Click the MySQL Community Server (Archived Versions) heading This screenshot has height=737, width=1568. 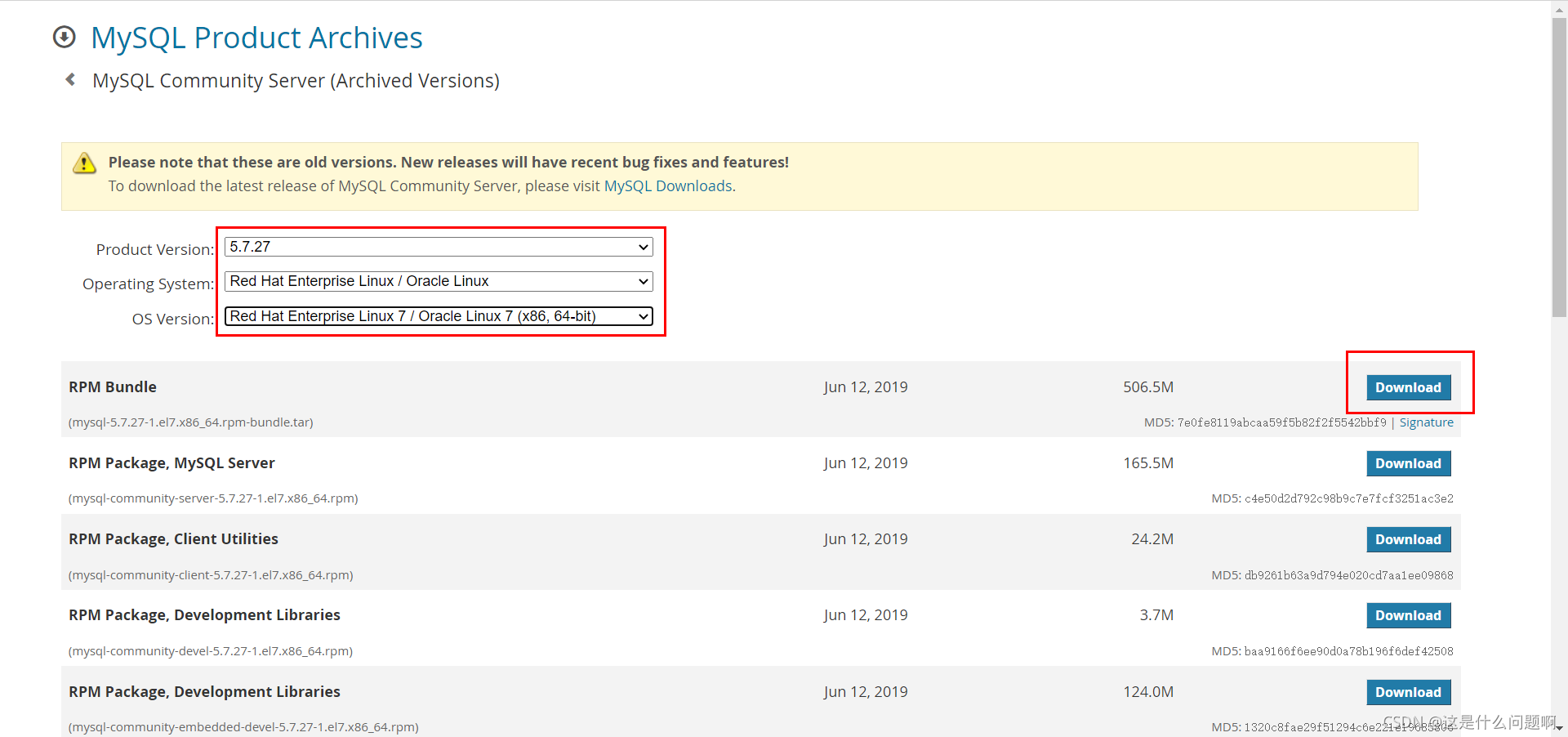(x=296, y=80)
